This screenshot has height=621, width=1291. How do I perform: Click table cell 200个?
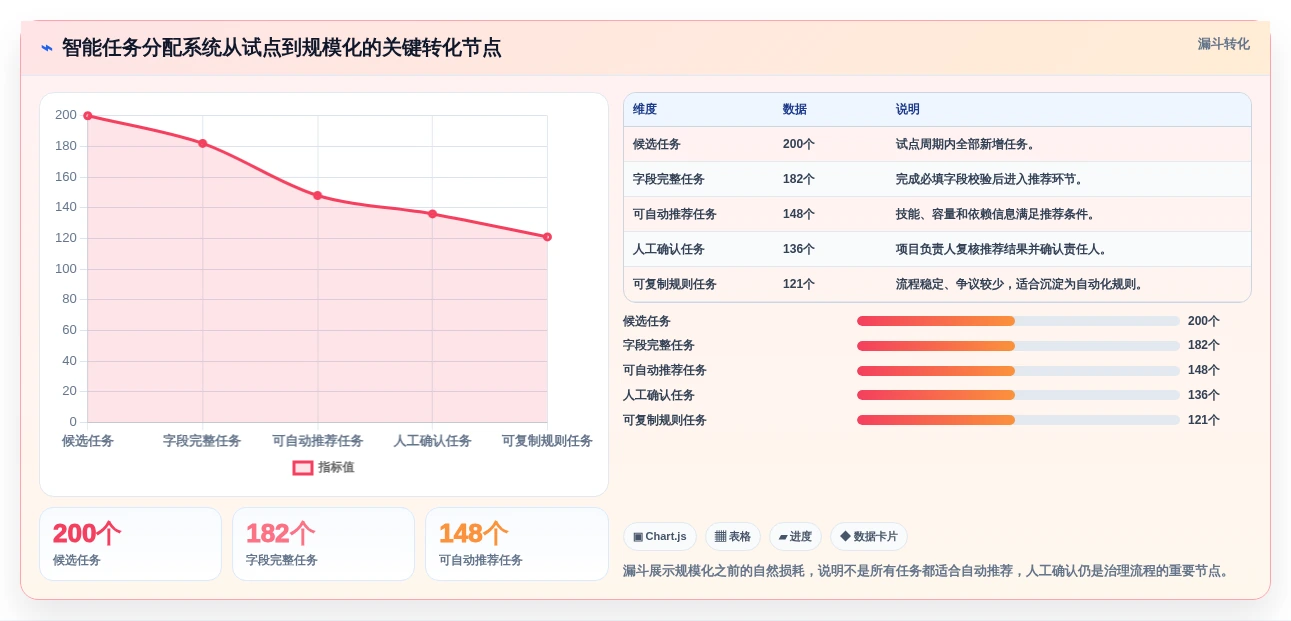[x=799, y=144]
